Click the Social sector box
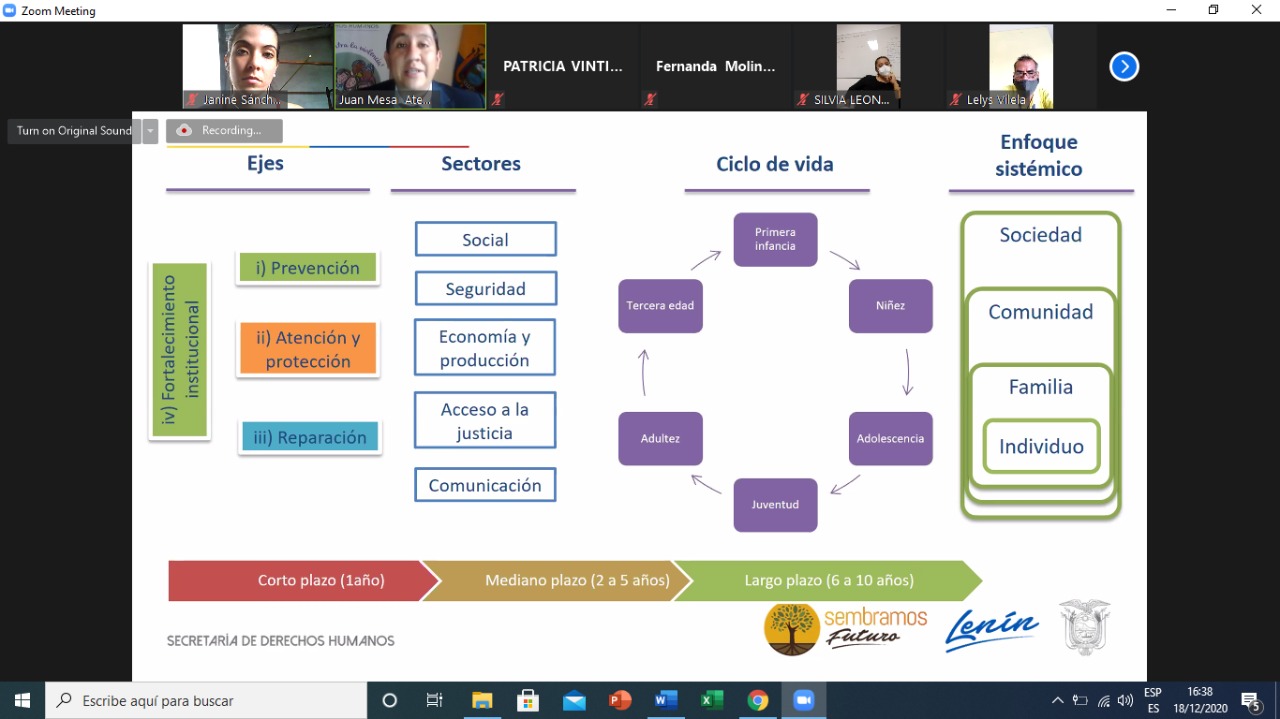The width and height of the screenshot is (1280, 719). tap(485, 239)
